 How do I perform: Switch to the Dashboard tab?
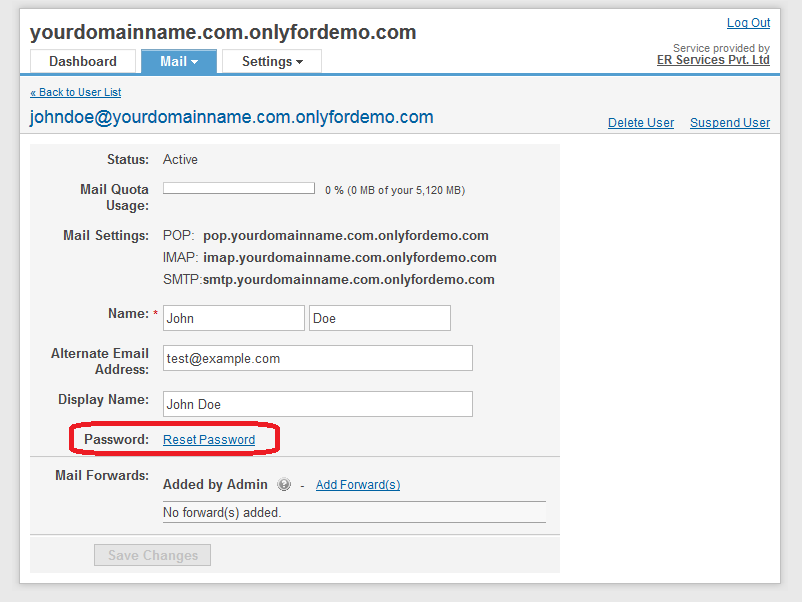[83, 61]
